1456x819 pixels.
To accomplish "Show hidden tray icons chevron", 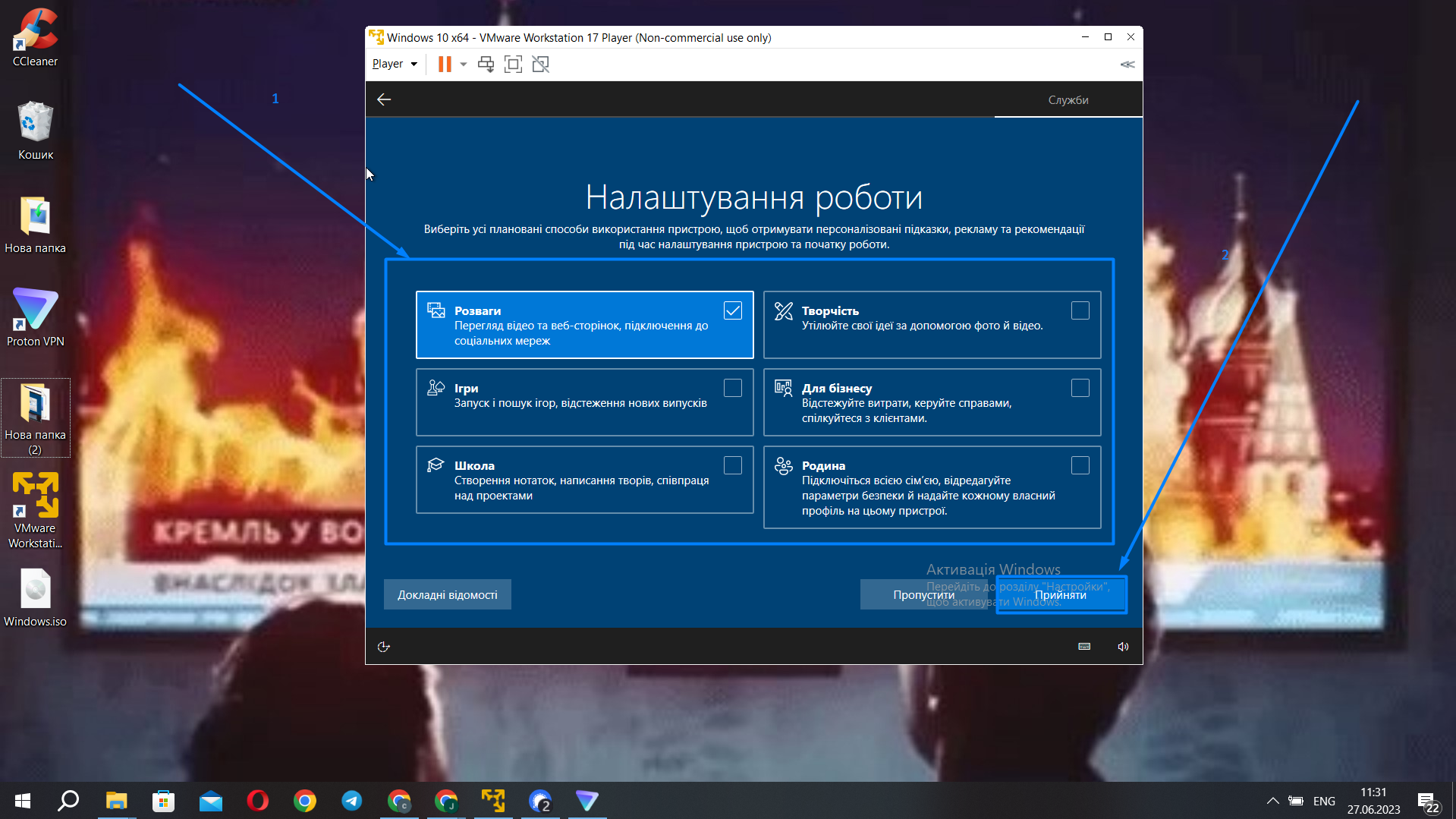I will point(1272,801).
